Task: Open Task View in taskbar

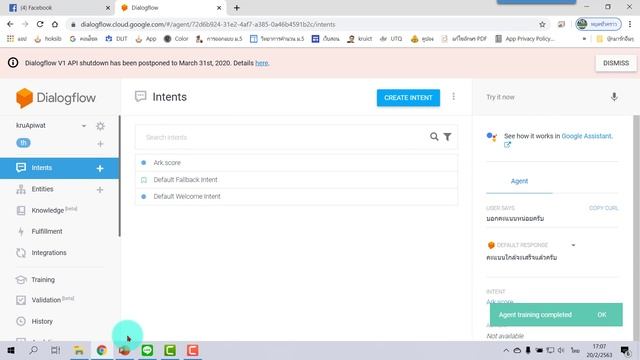Action: (56, 350)
